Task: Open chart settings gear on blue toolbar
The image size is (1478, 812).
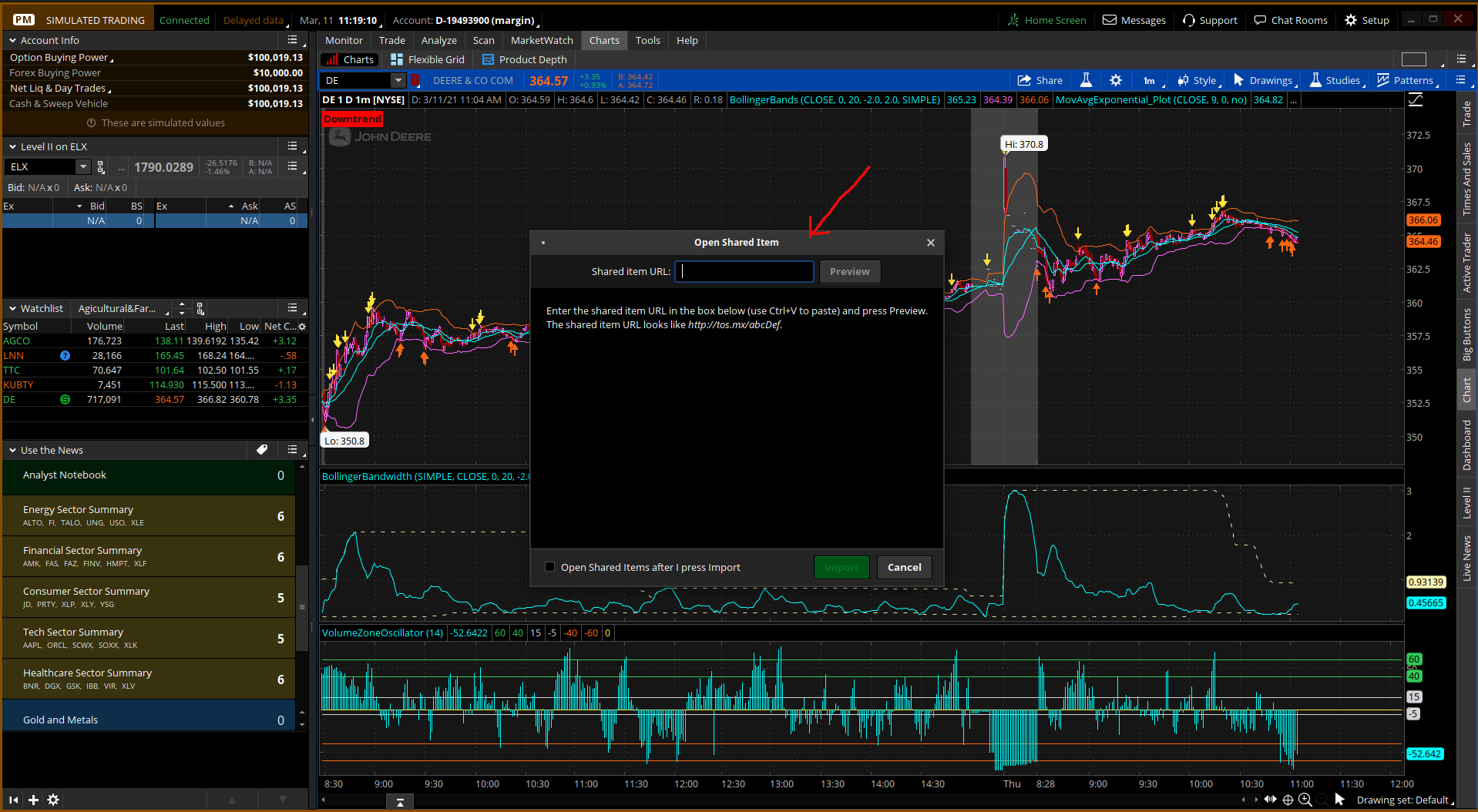Action: [1115, 80]
